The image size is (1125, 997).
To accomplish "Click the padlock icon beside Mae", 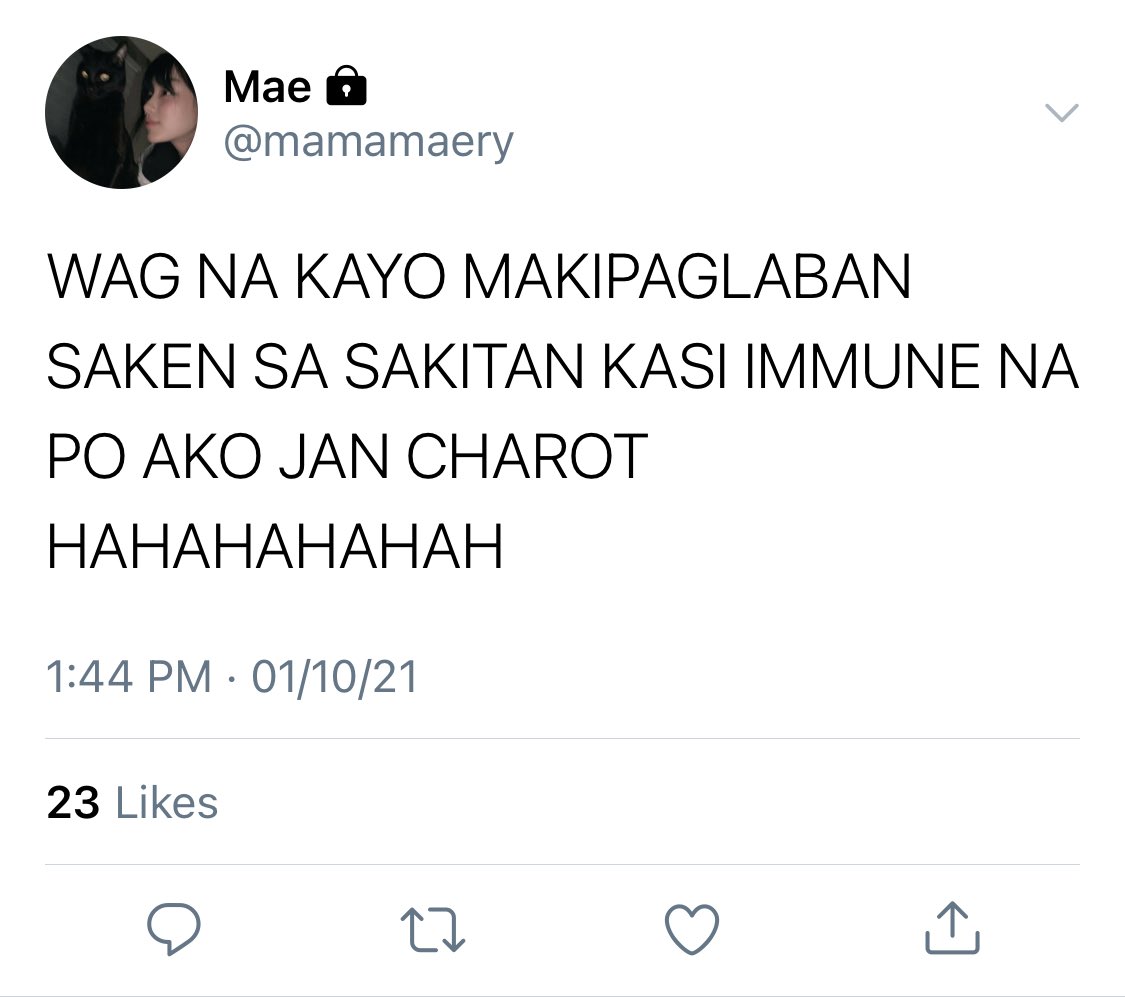I will tap(347, 86).
